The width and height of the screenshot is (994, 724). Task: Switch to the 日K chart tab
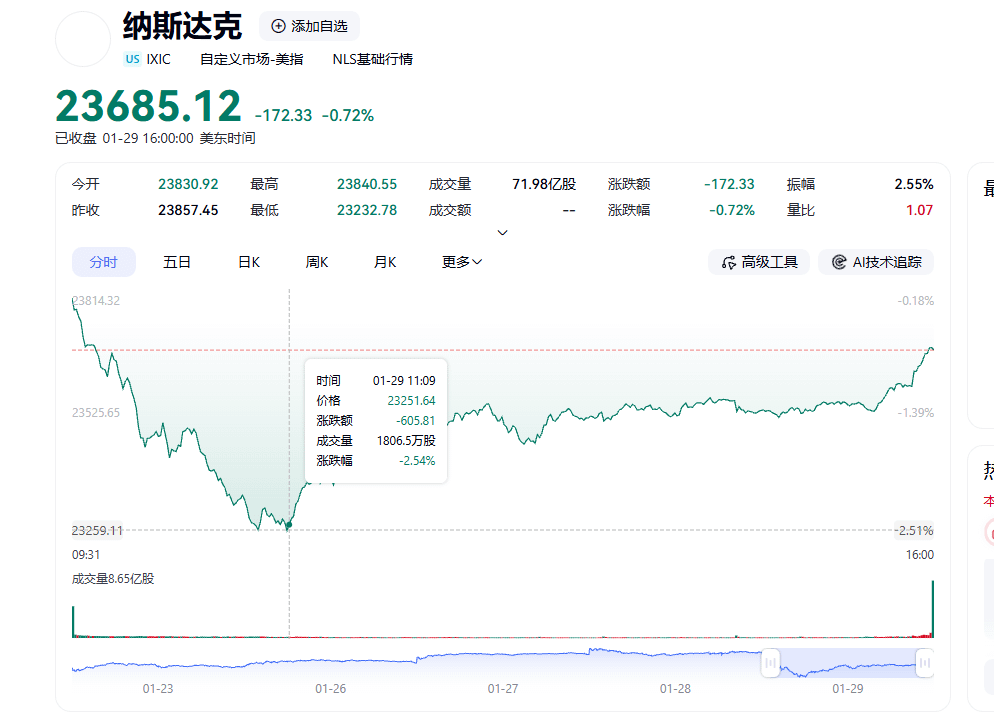pyautogui.click(x=248, y=261)
